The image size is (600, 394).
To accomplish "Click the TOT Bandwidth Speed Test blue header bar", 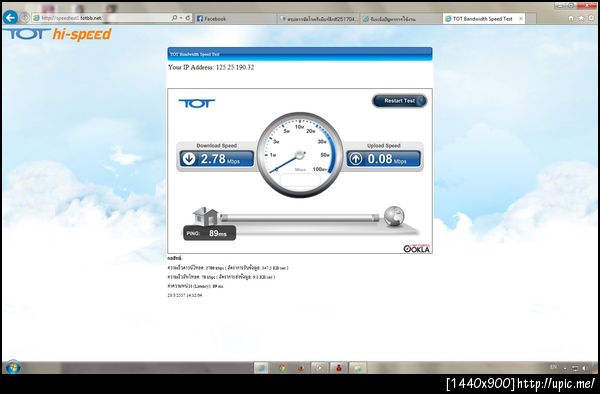I will [300, 54].
